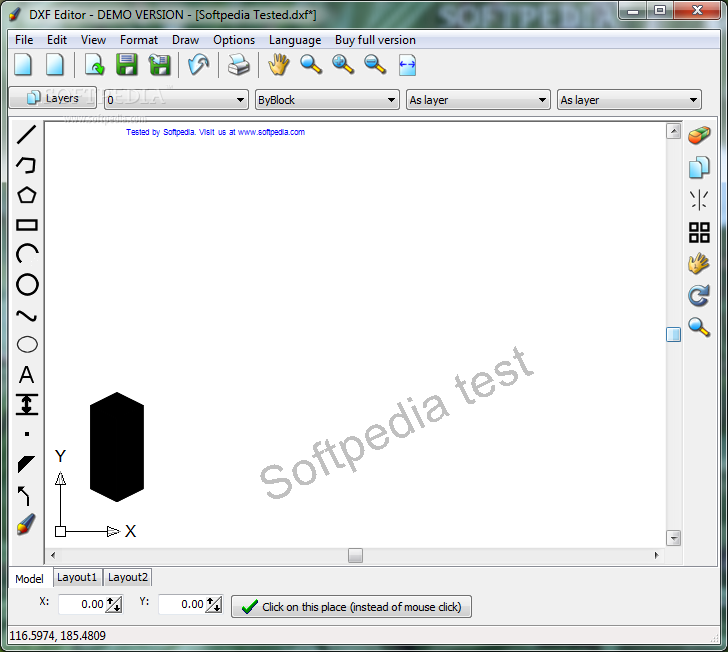Click the Copy objects icon on right
The height and width of the screenshot is (652, 728).
[699, 167]
